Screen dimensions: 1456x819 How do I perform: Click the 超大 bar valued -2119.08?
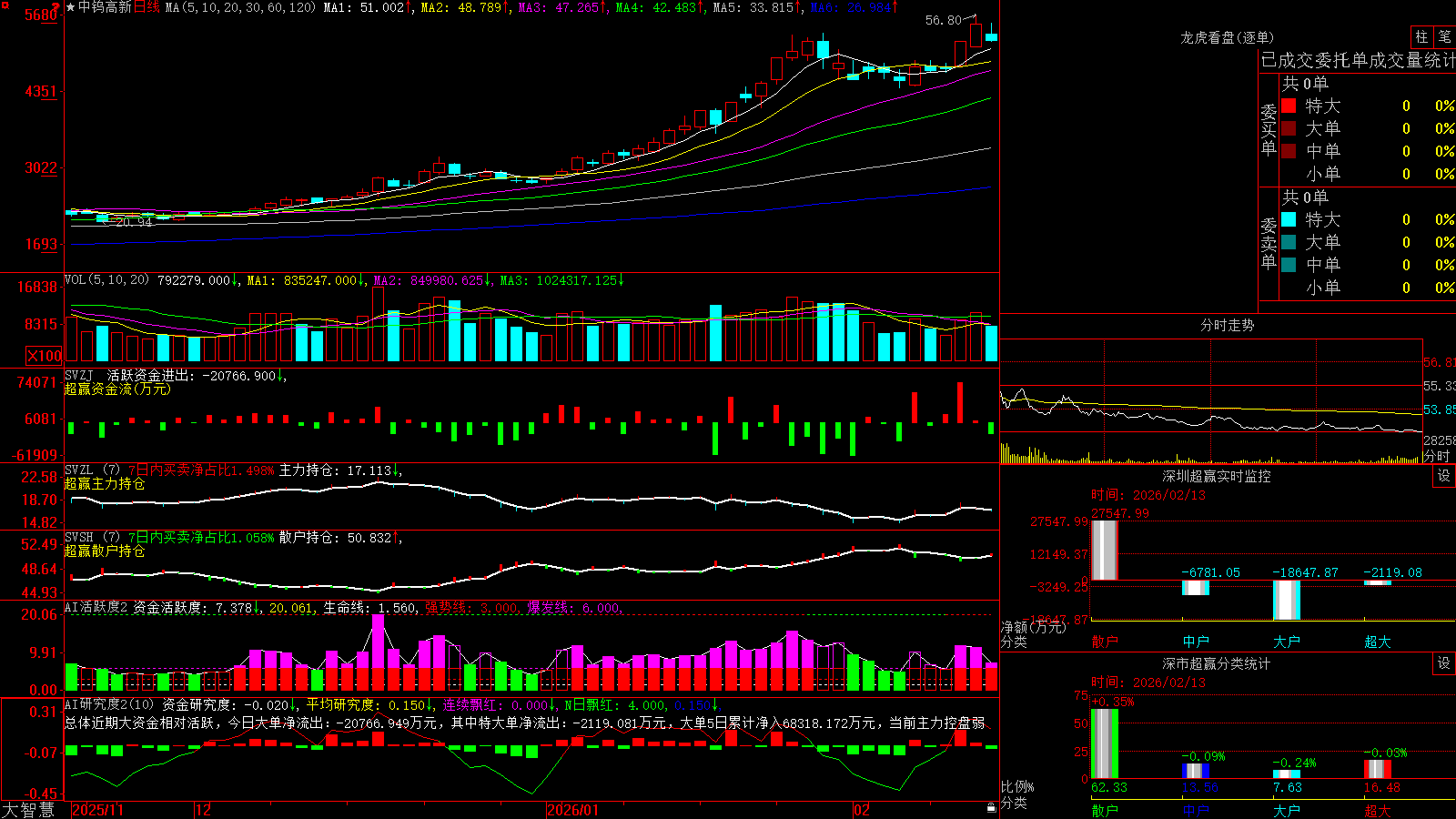click(1378, 582)
